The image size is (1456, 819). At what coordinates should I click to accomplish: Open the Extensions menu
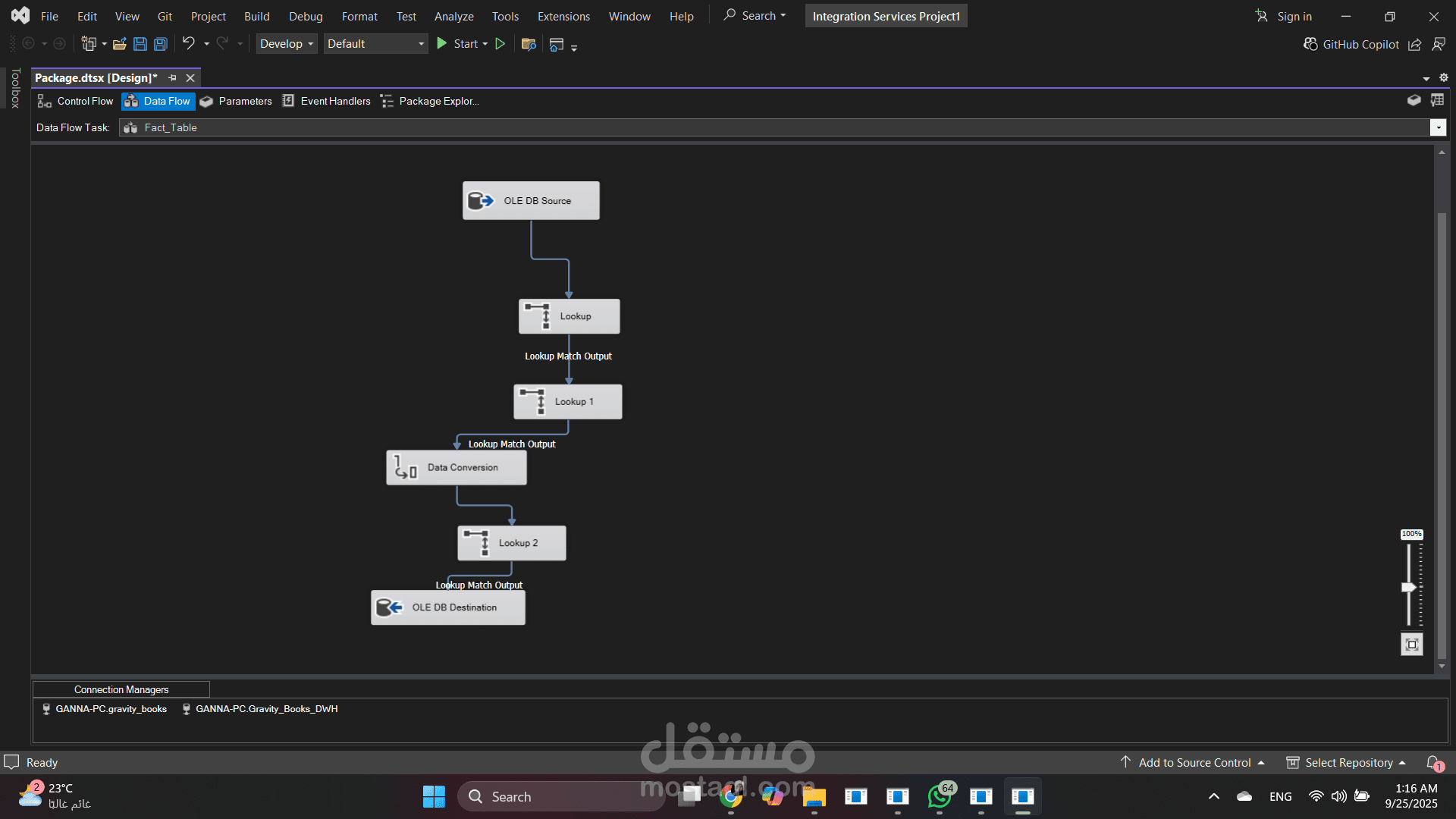[563, 16]
